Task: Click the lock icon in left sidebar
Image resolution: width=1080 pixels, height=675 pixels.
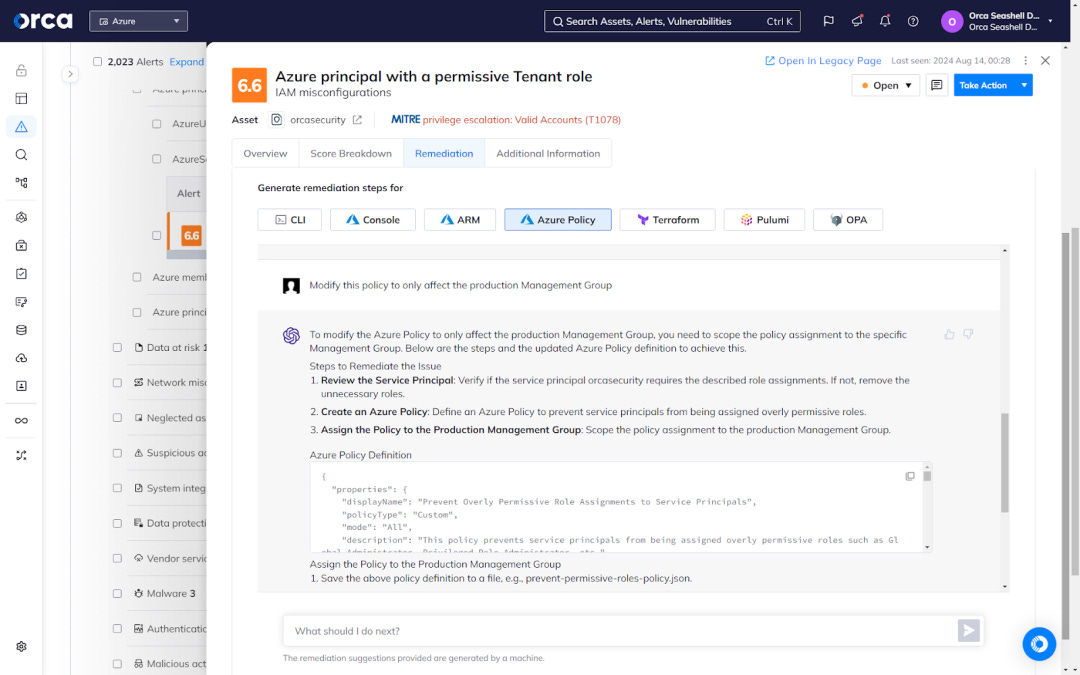Action: point(21,70)
